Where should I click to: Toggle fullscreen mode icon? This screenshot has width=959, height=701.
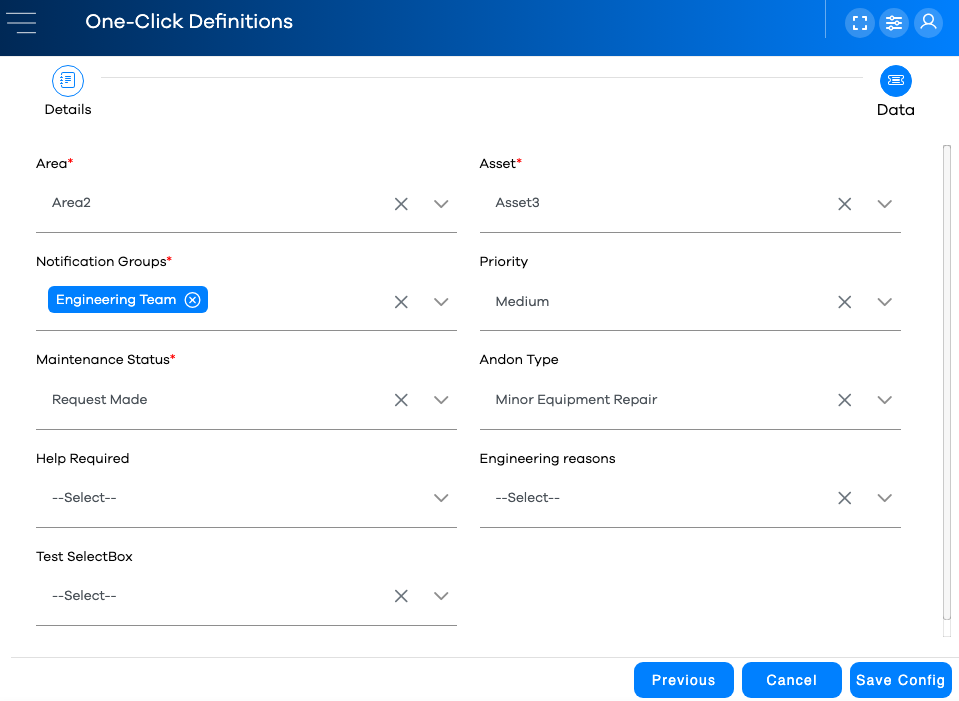(x=860, y=23)
